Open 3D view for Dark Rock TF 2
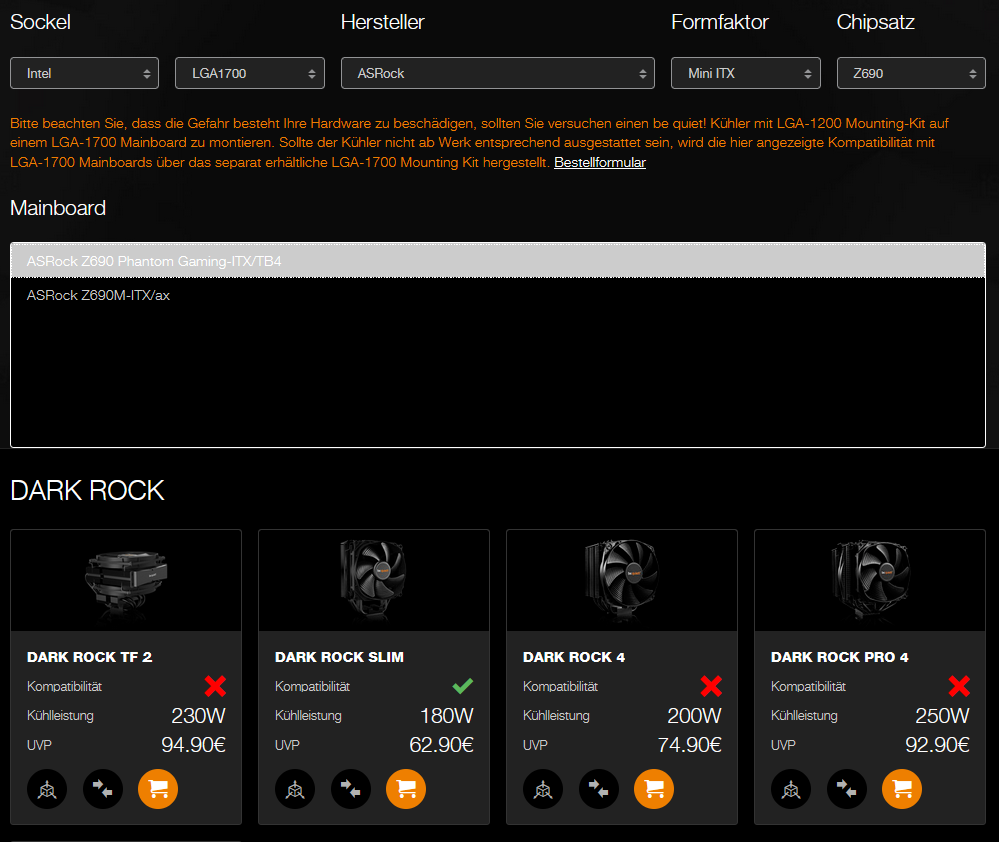The height and width of the screenshot is (842, 999). point(47,789)
